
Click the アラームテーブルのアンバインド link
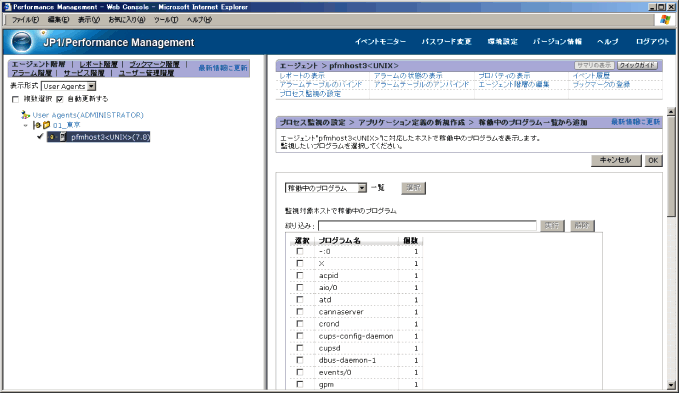pos(421,84)
